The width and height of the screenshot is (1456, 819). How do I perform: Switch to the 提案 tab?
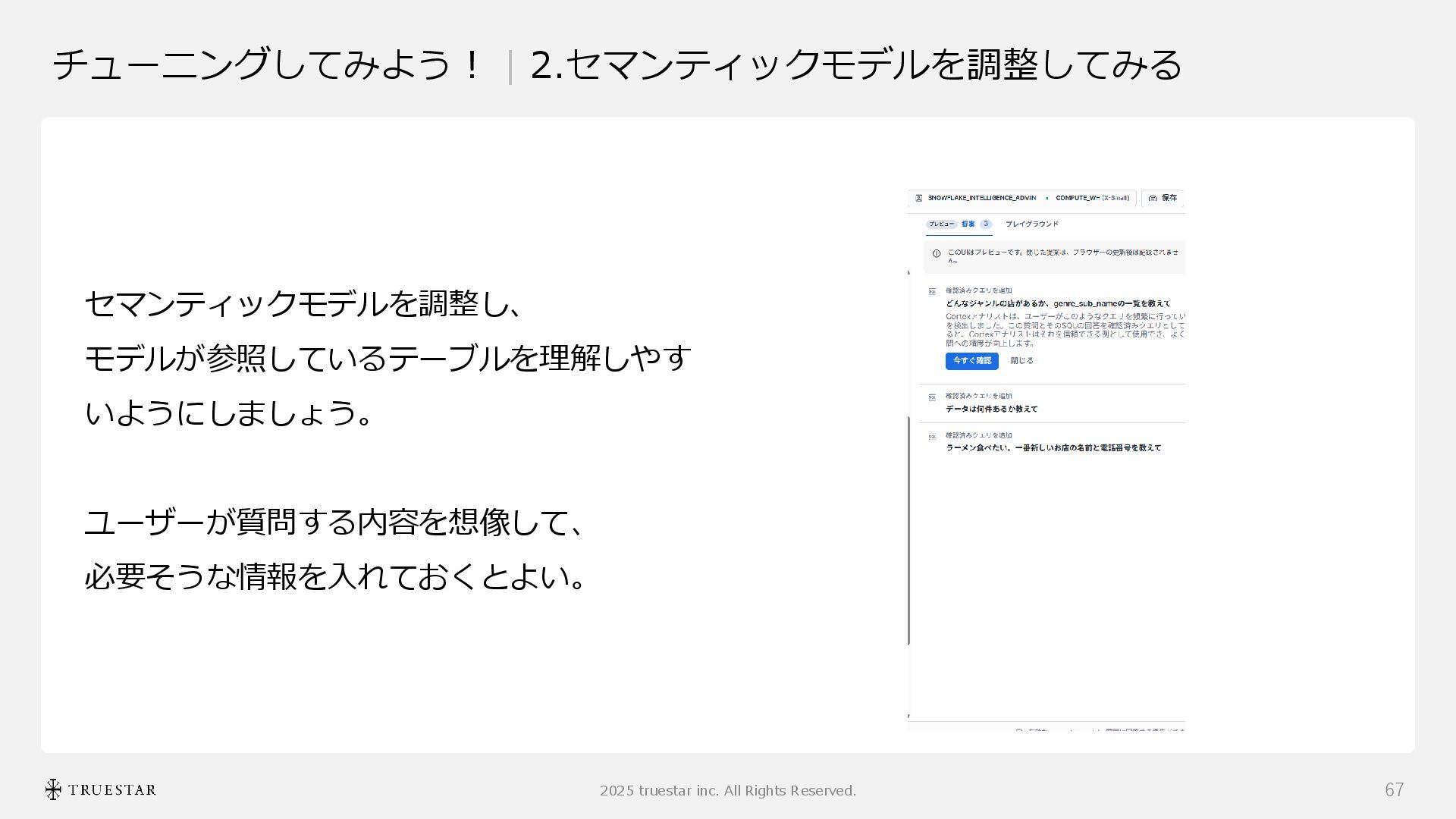point(968,224)
